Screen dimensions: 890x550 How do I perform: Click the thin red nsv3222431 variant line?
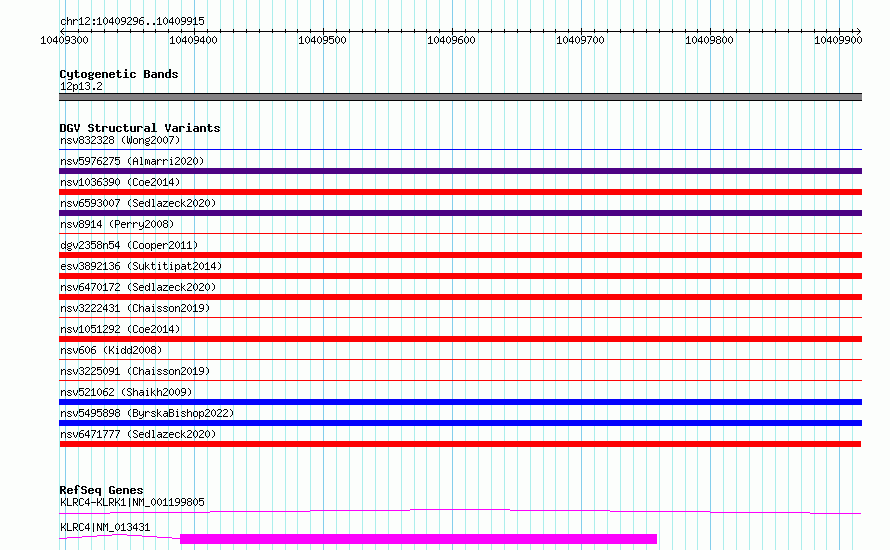point(460,318)
